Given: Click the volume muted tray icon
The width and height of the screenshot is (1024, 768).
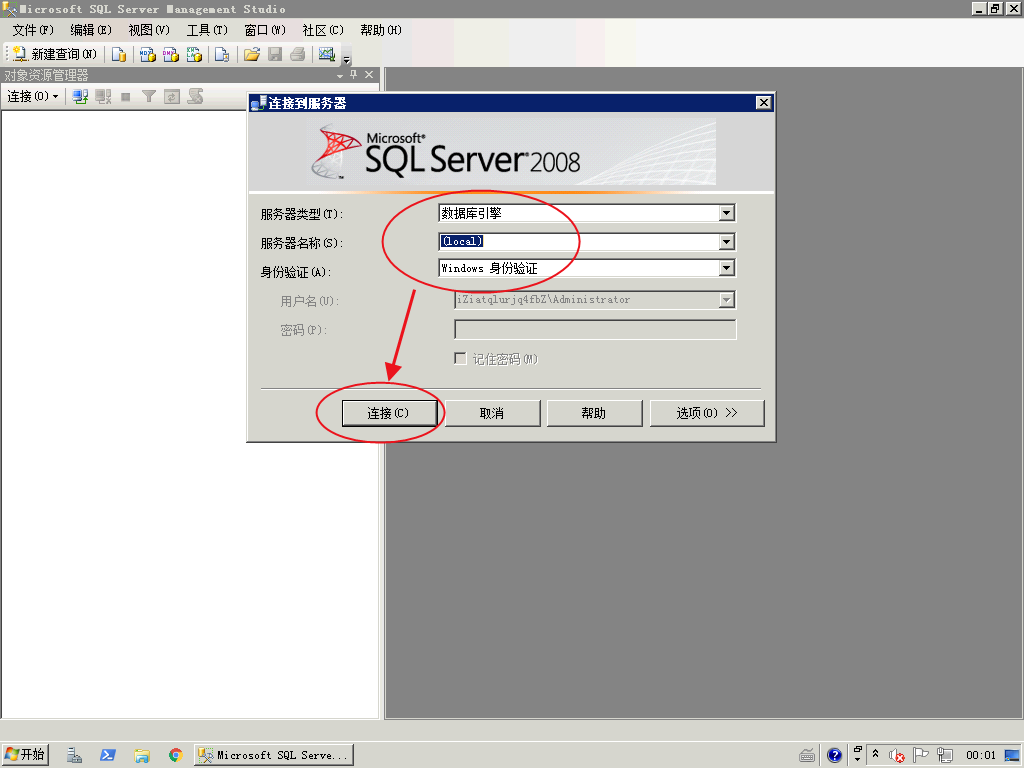Looking at the screenshot, I should 896,756.
